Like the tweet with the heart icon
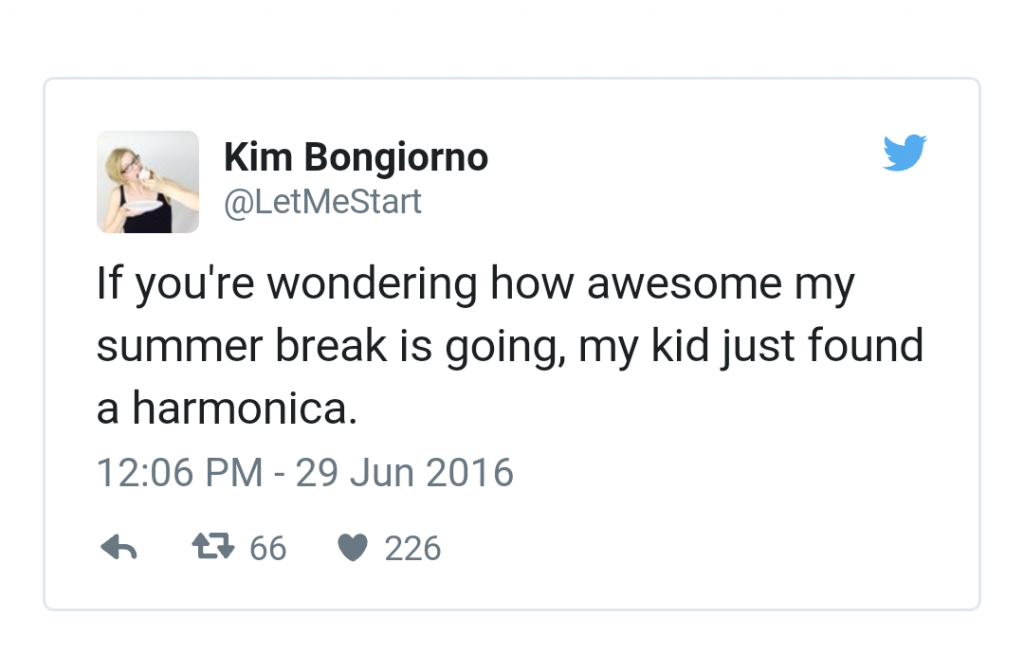The image size is (1024, 654). click(352, 548)
